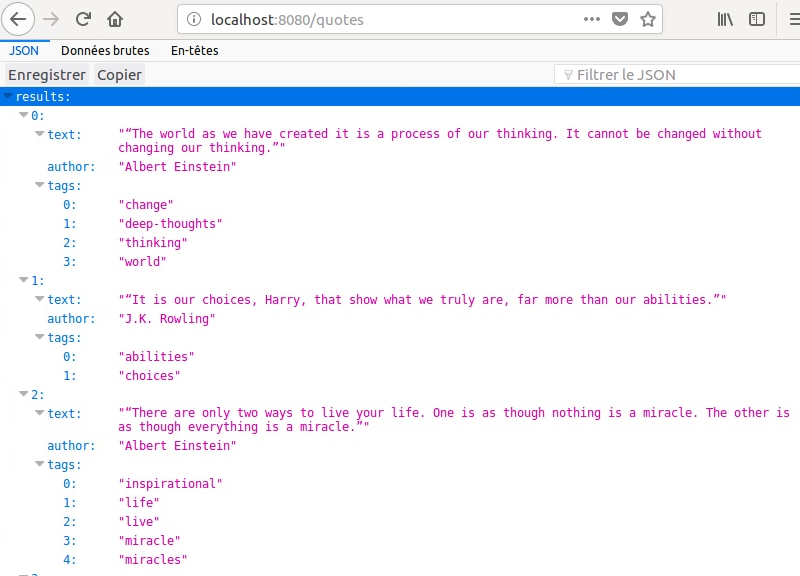The image size is (800, 576).
Task: Select the "miracles" tag value
Action: 153,560
